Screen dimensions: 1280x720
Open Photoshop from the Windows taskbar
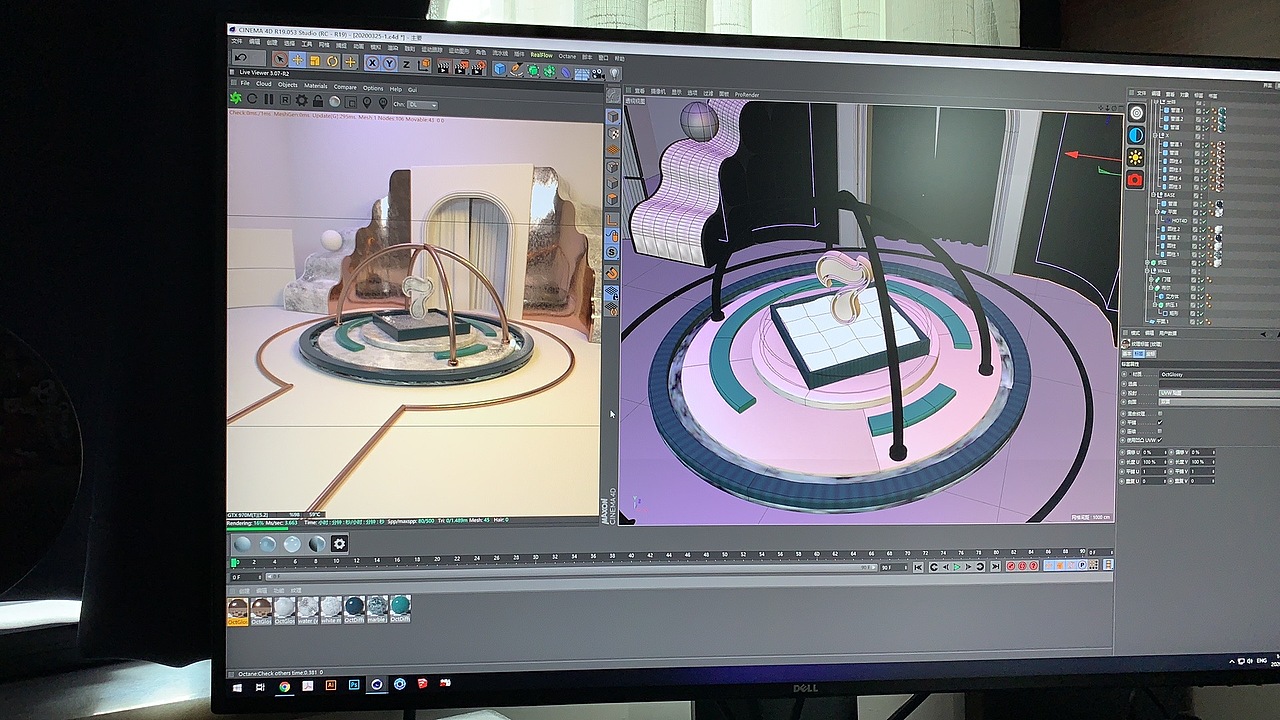point(354,685)
